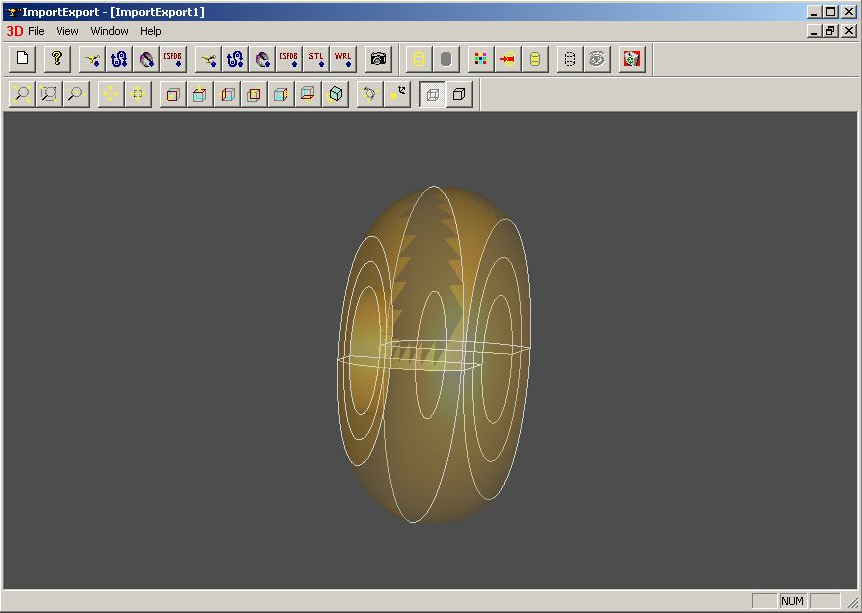Viewport: 862px width, 613px height.
Task: Show all objects with the eye icon
Action: 597,59
